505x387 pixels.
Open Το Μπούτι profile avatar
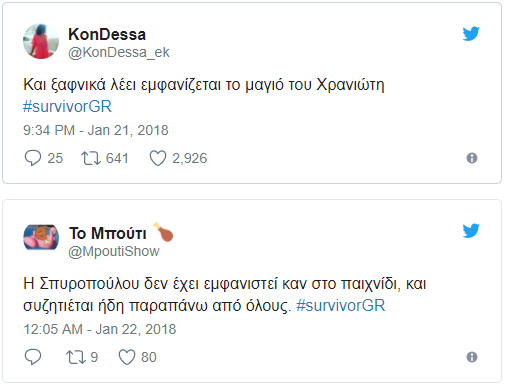[41, 237]
